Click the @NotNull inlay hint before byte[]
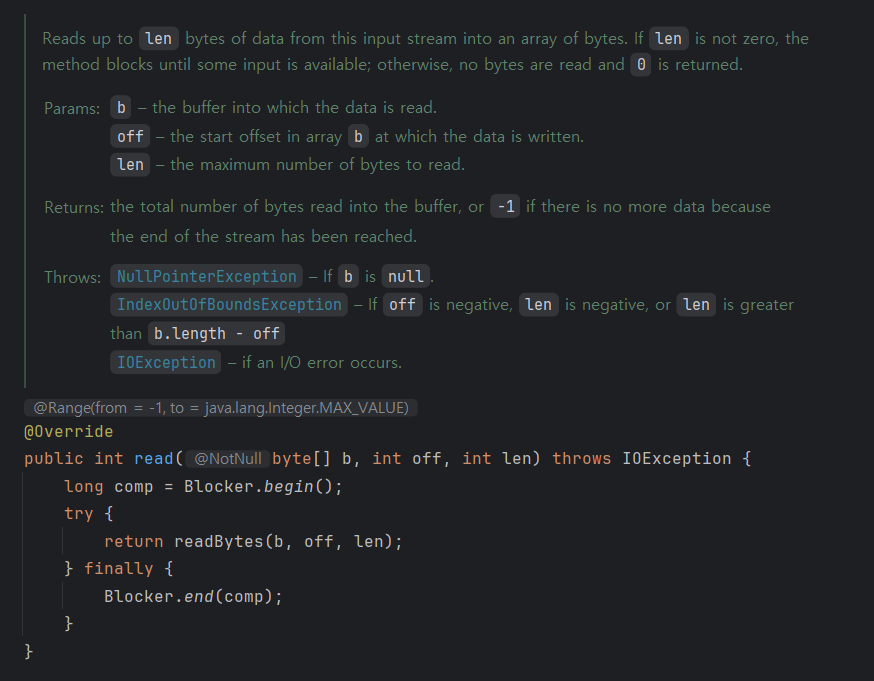This screenshot has width=874, height=681. coord(227,459)
